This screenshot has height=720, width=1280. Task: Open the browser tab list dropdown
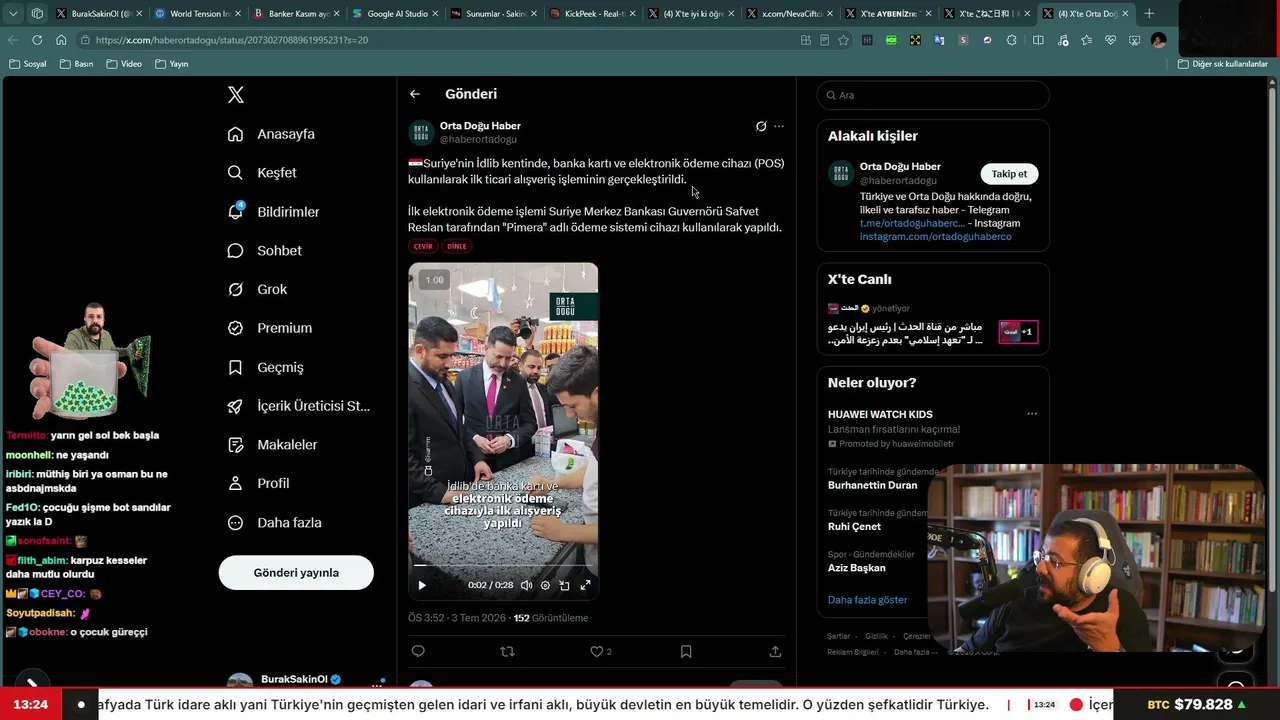pos(13,14)
